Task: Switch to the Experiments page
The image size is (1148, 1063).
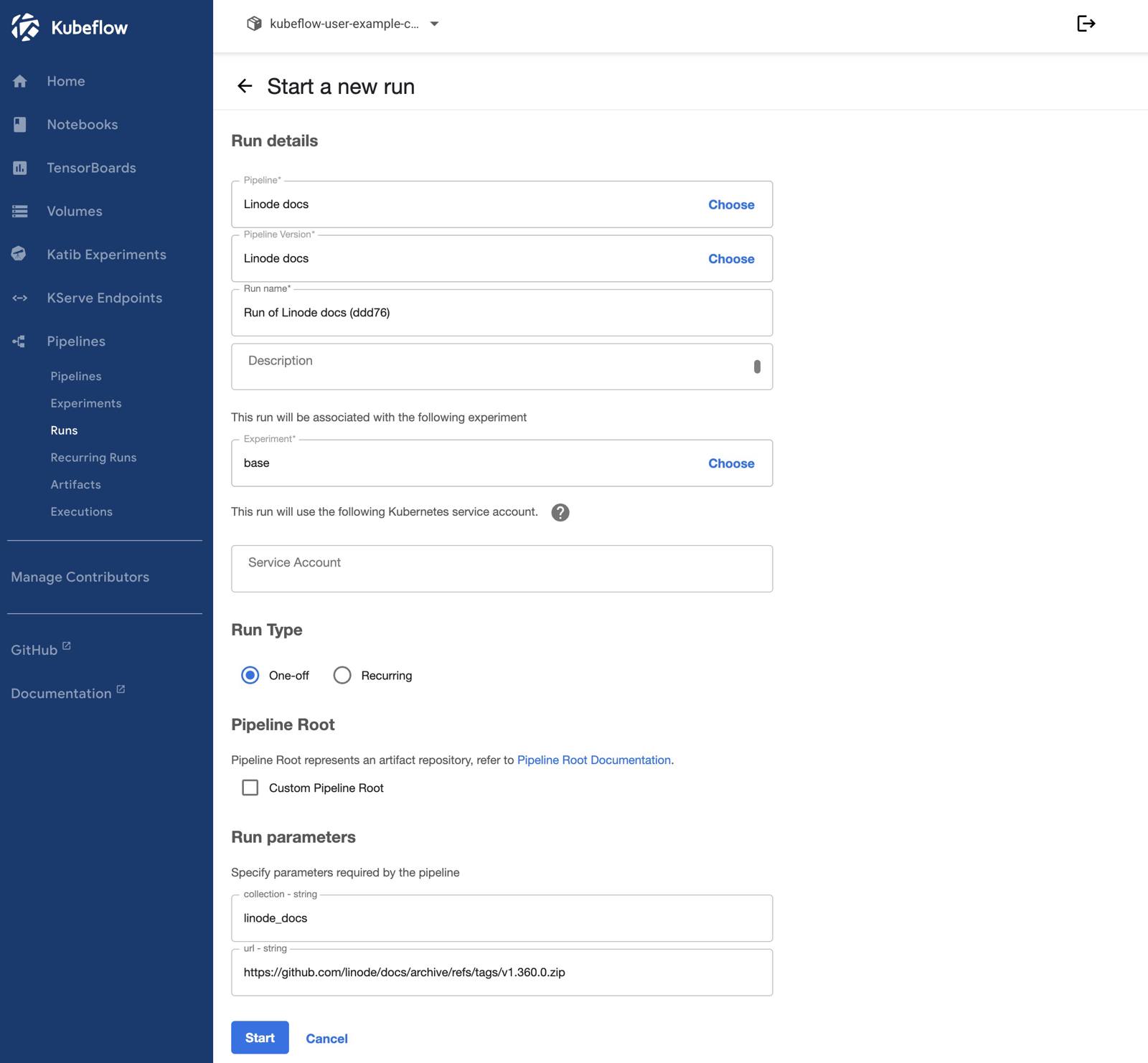Action: pyautogui.click(x=86, y=402)
